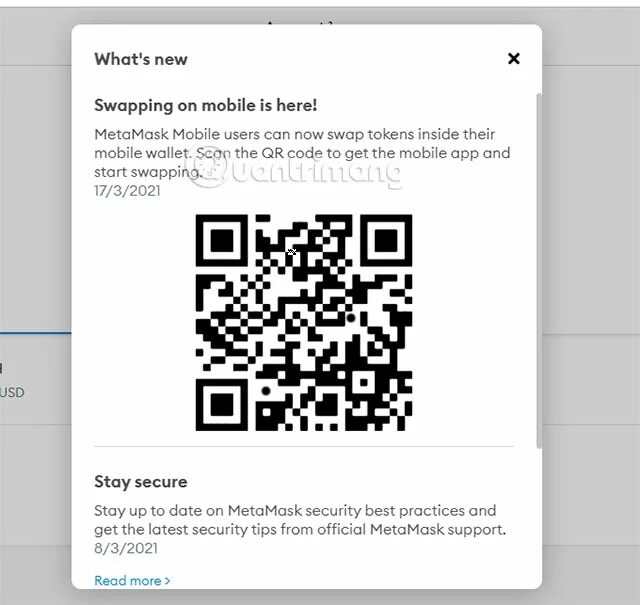Select the Swapping on mobile is here heading
640x605 pixels.
coord(206,105)
